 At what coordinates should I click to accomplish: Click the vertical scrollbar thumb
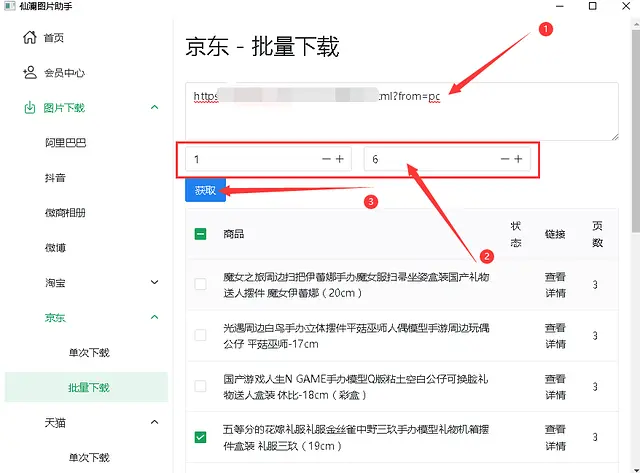click(x=636, y=131)
